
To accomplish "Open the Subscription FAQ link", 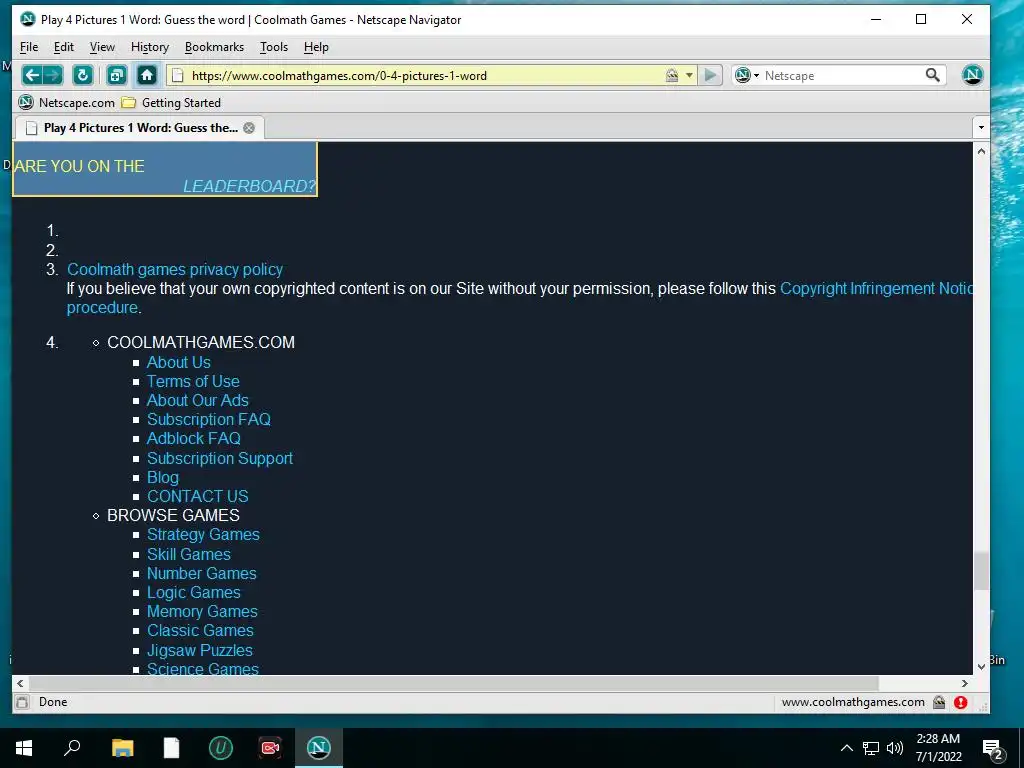I will coord(208,419).
